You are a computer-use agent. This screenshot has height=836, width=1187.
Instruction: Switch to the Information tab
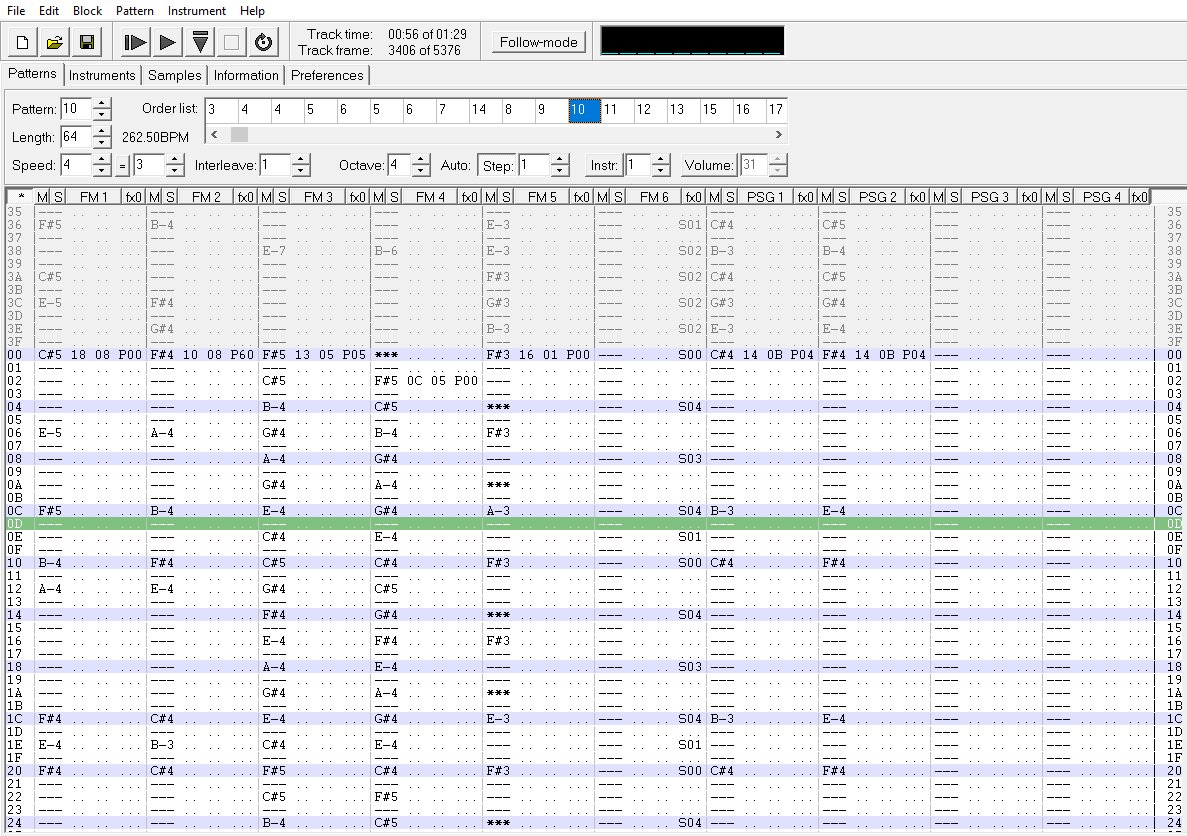pos(246,75)
